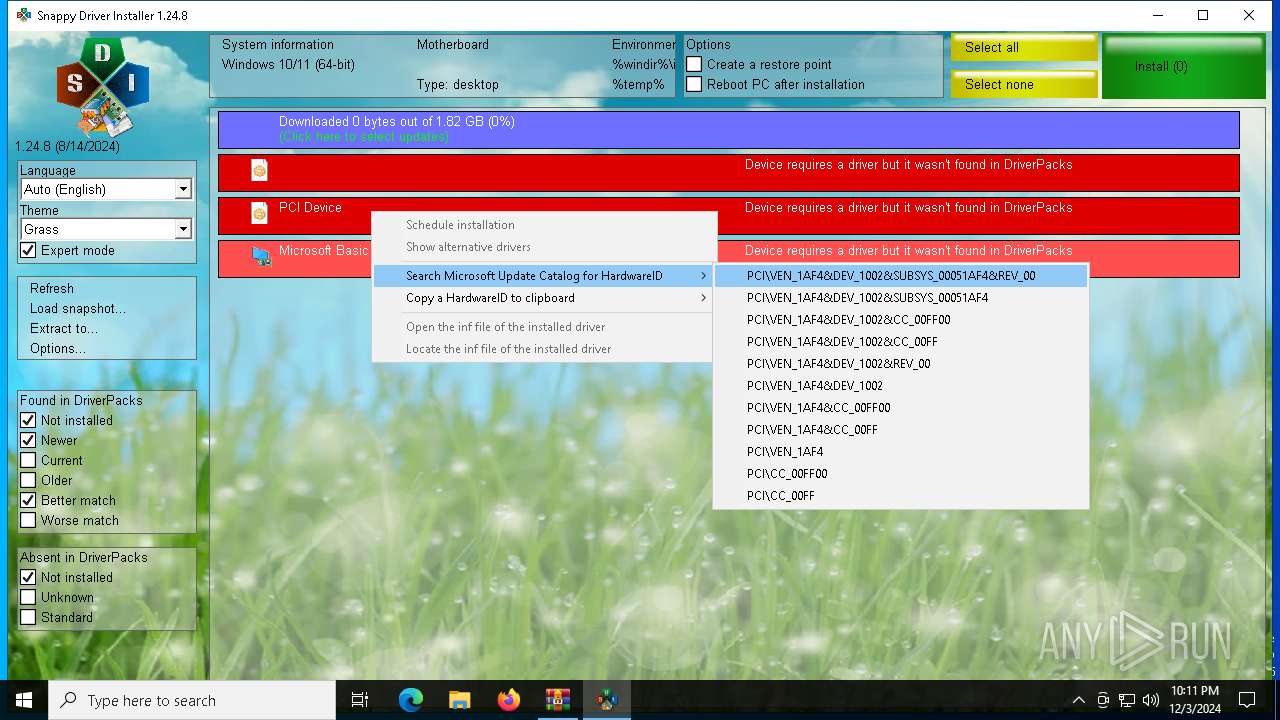The image size is (1280, 720).
Task: Click here to select updates link
Action: pos(364,136)
